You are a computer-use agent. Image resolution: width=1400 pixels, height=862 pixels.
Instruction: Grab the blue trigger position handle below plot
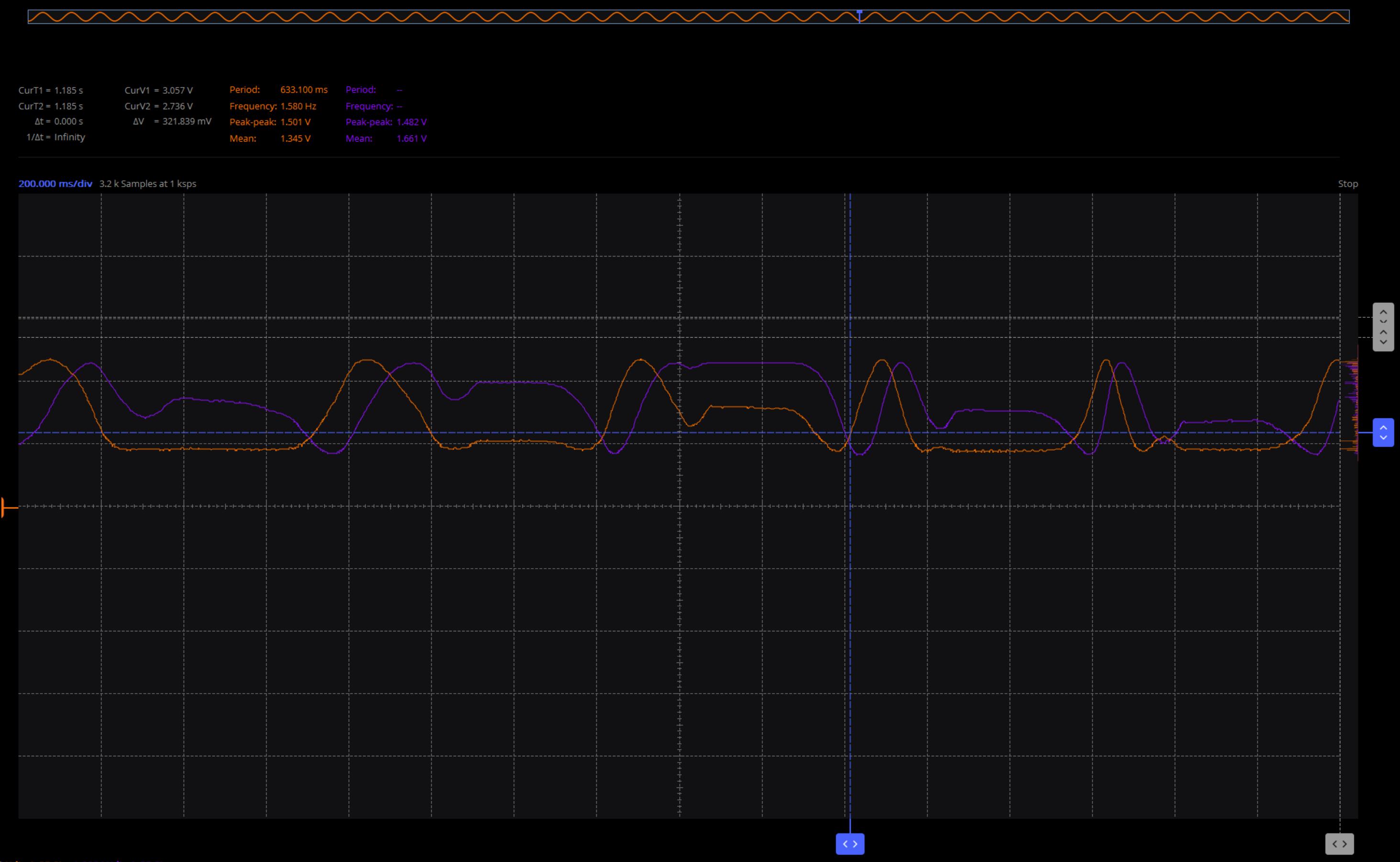850,844
